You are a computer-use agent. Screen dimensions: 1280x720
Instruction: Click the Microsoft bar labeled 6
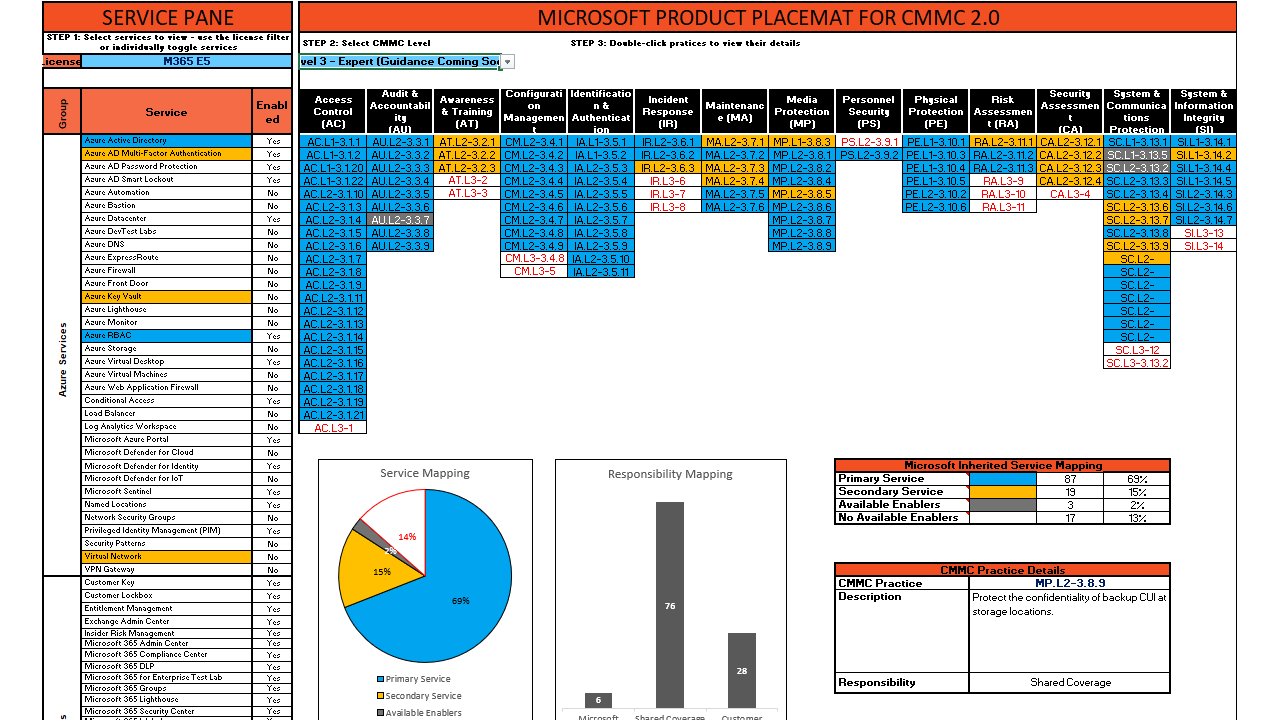point(598,700)
